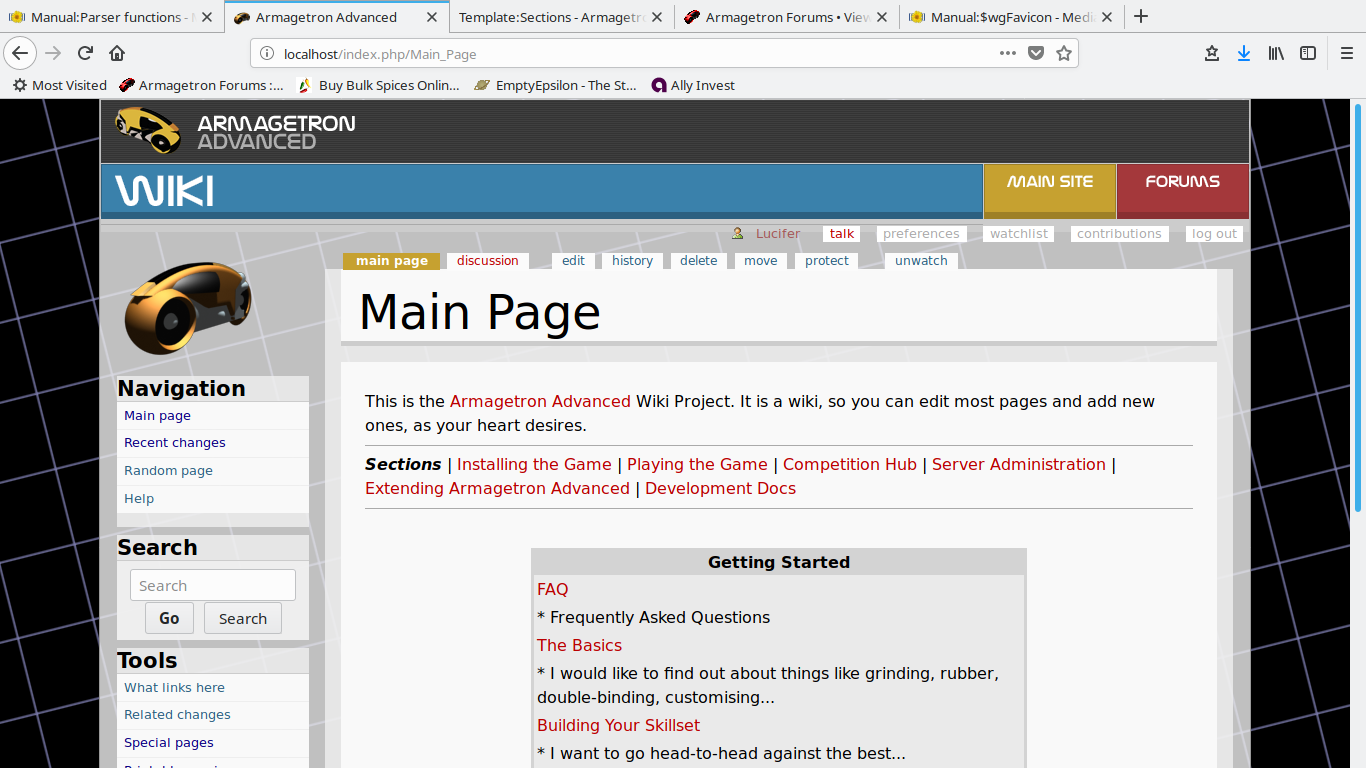This screenshot has width=1366, height=768.
Task: Go to browser Home page icon
Action: coord(117,54)
